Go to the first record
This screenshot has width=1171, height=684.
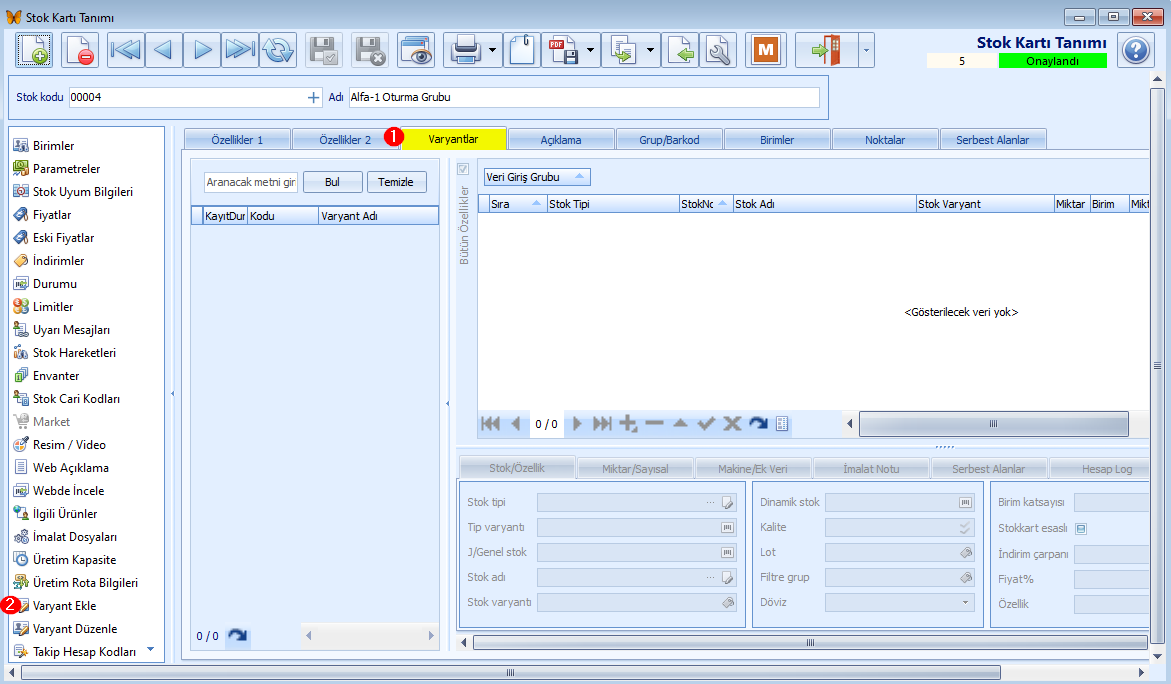126,50
